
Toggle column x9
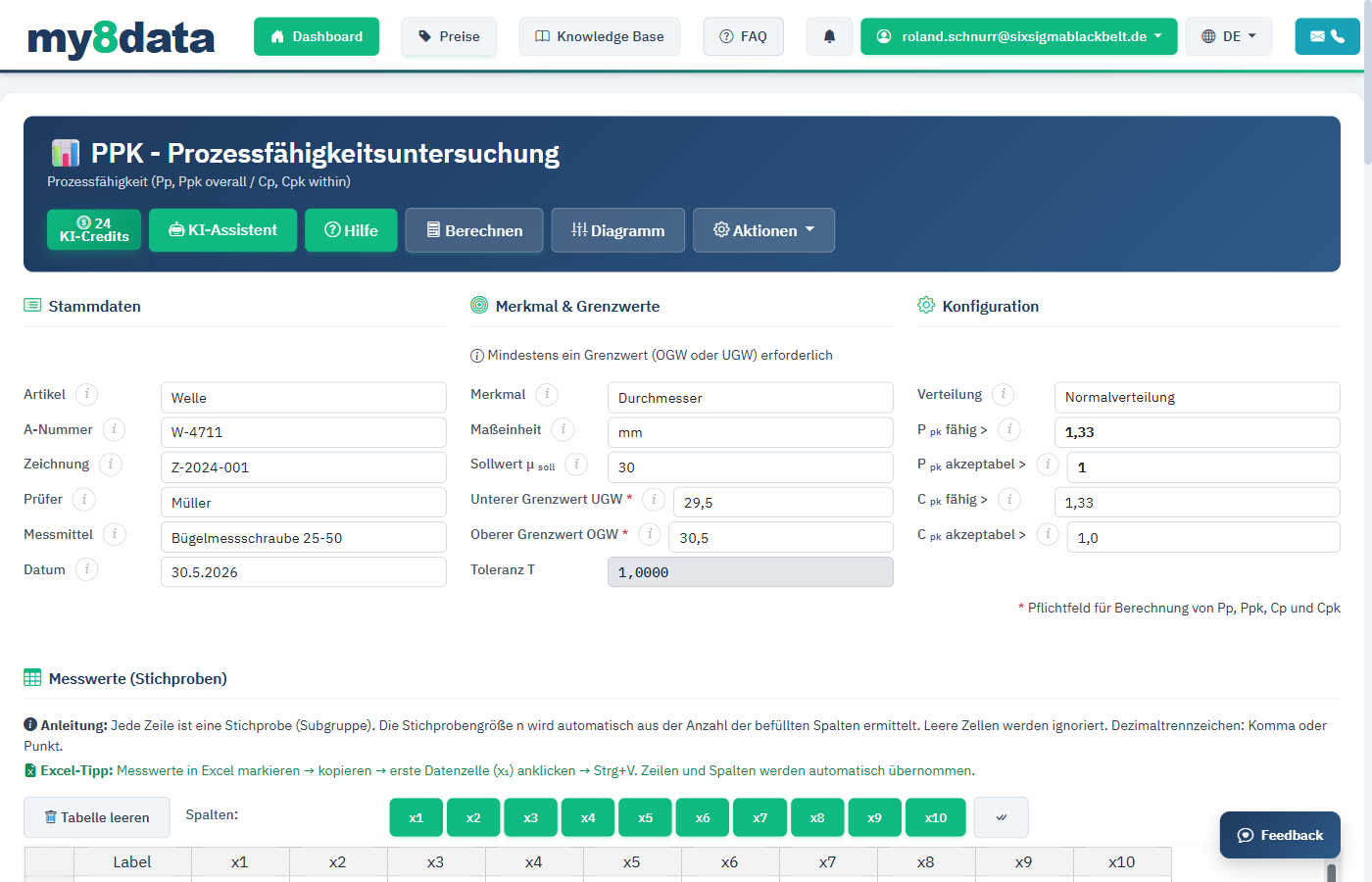pos(875,817)
